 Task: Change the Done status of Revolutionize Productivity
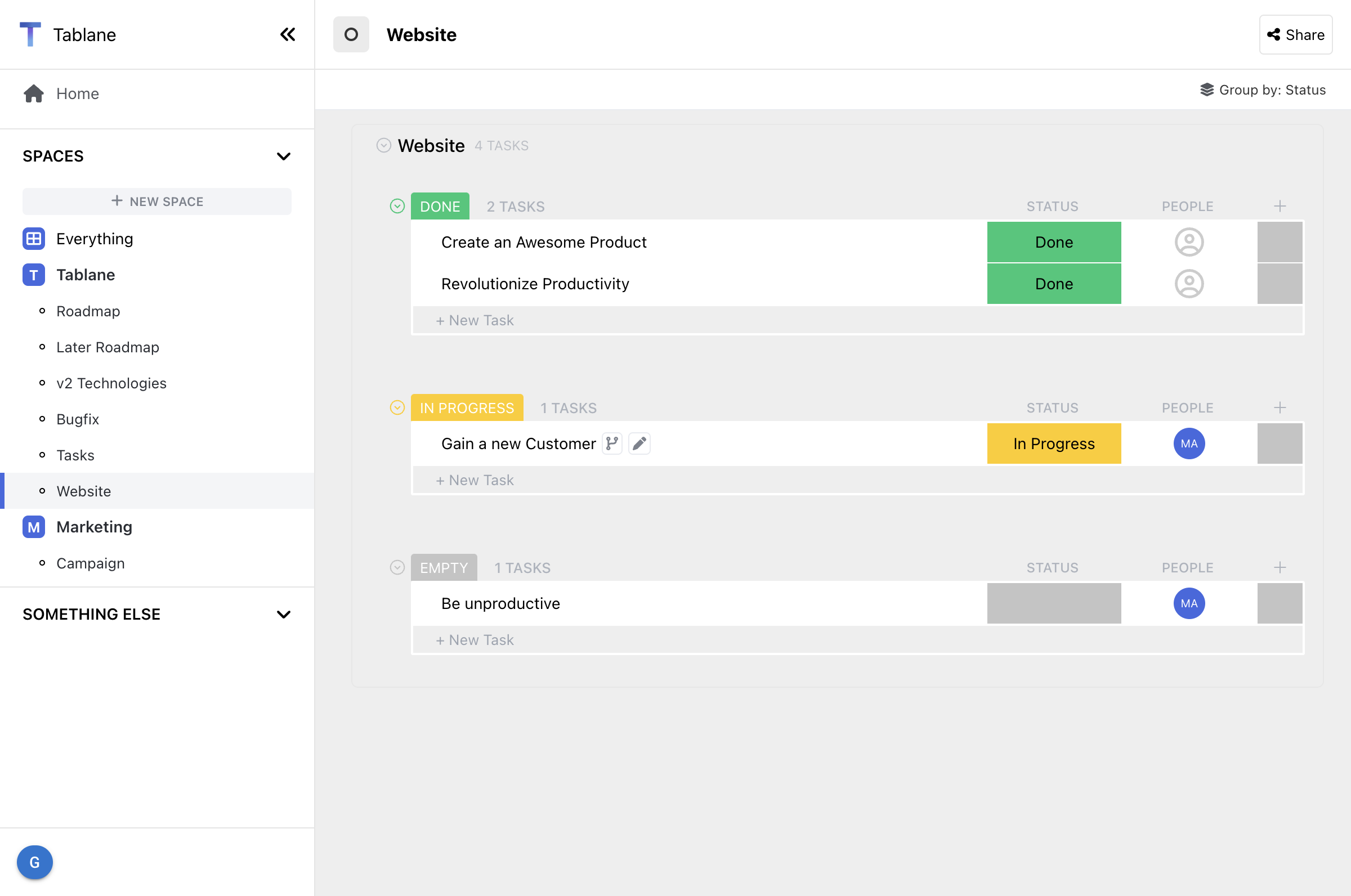pos(1053,284)
